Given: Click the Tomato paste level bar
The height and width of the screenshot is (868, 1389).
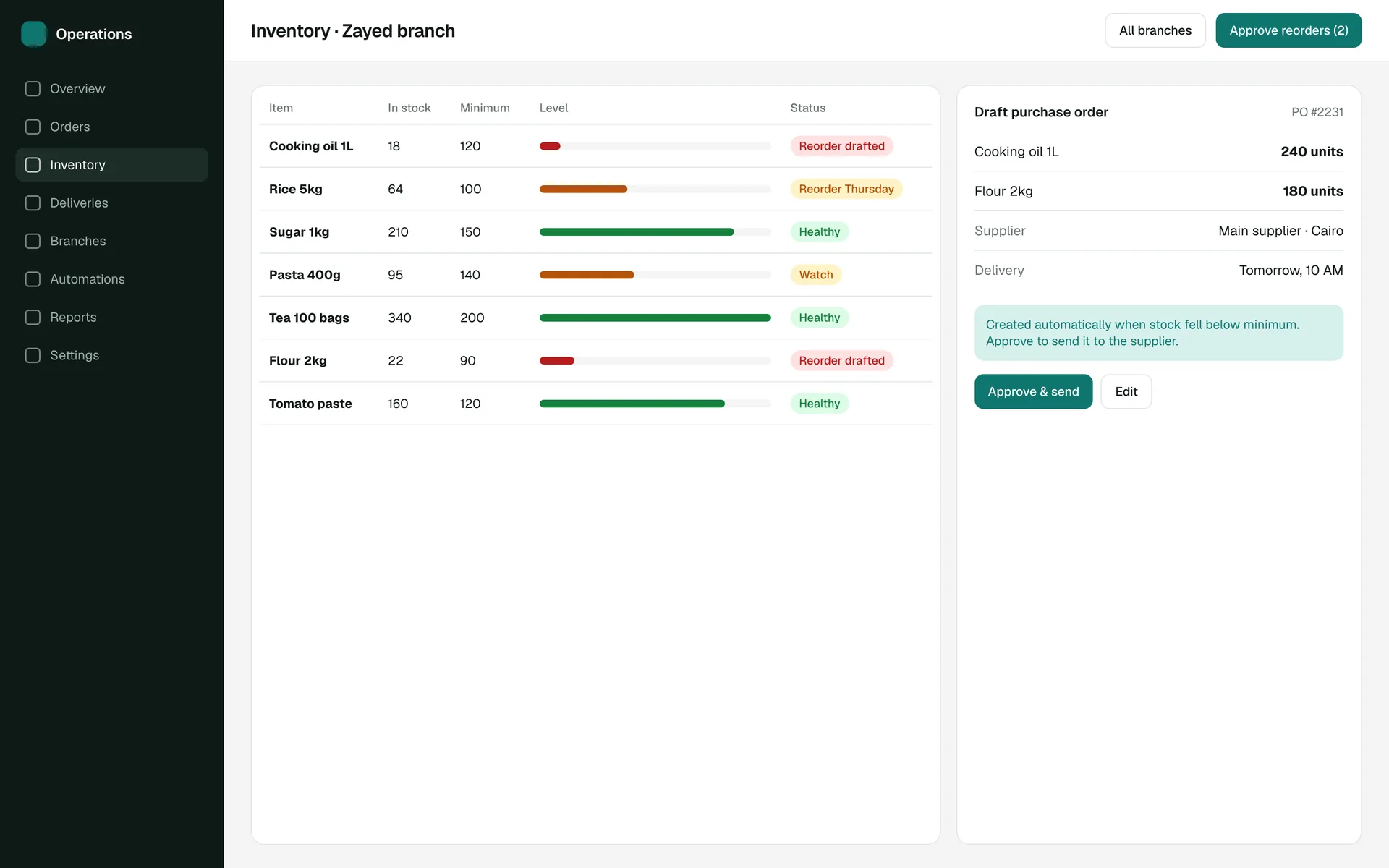Looking at the screenshot, I should [655, 404].
